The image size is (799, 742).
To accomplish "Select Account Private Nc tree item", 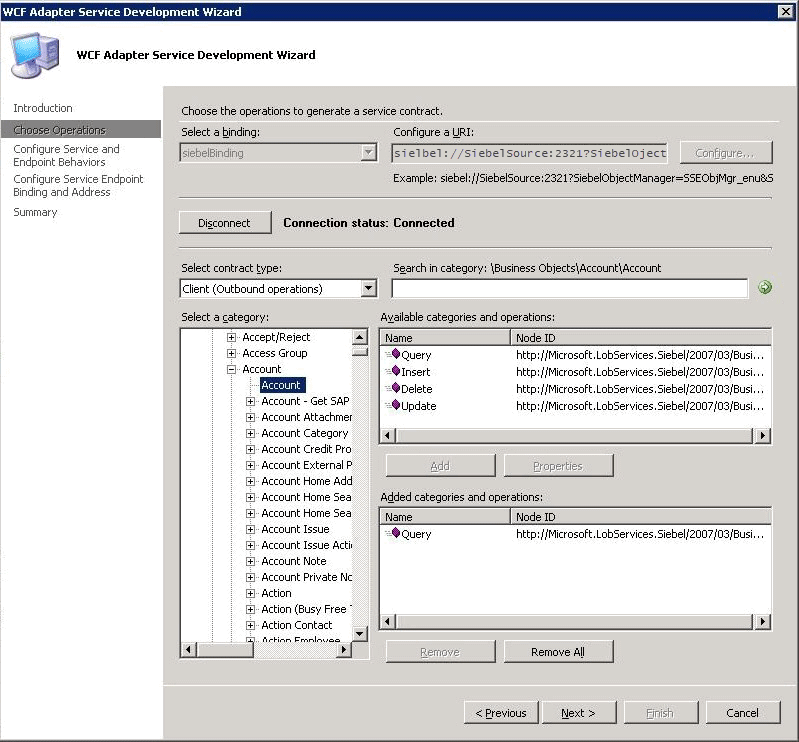I will tap(306, 577).
